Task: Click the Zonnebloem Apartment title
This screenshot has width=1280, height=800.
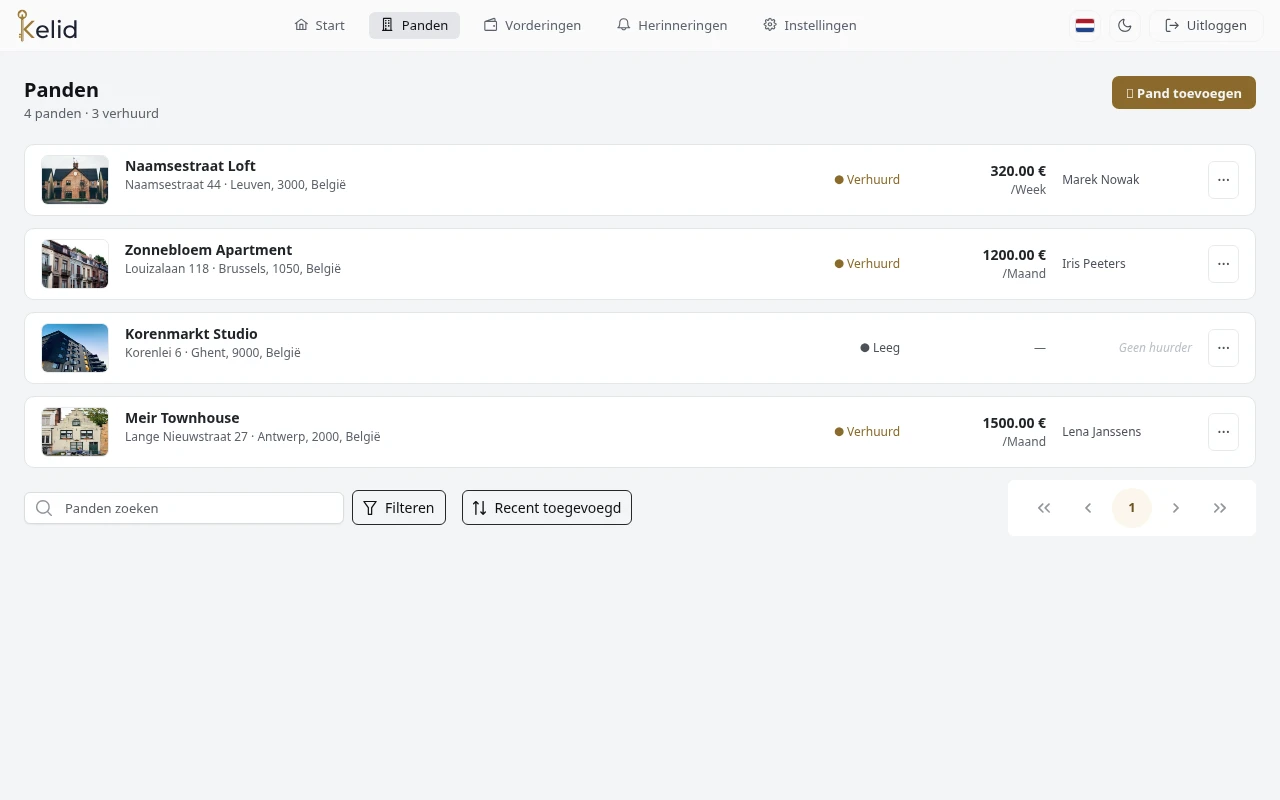Action: pyautogui.click(x=208, y=250)
